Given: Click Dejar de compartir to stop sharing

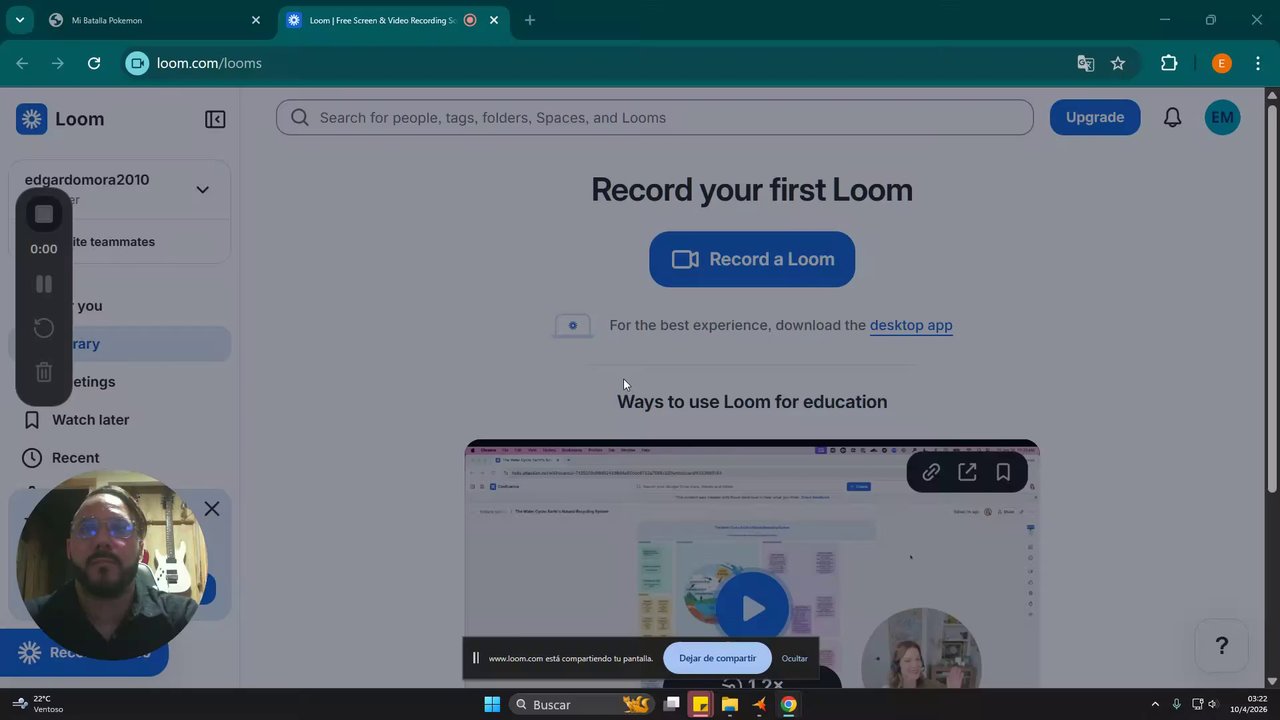Looking at the screenshot, I should 717,658.
